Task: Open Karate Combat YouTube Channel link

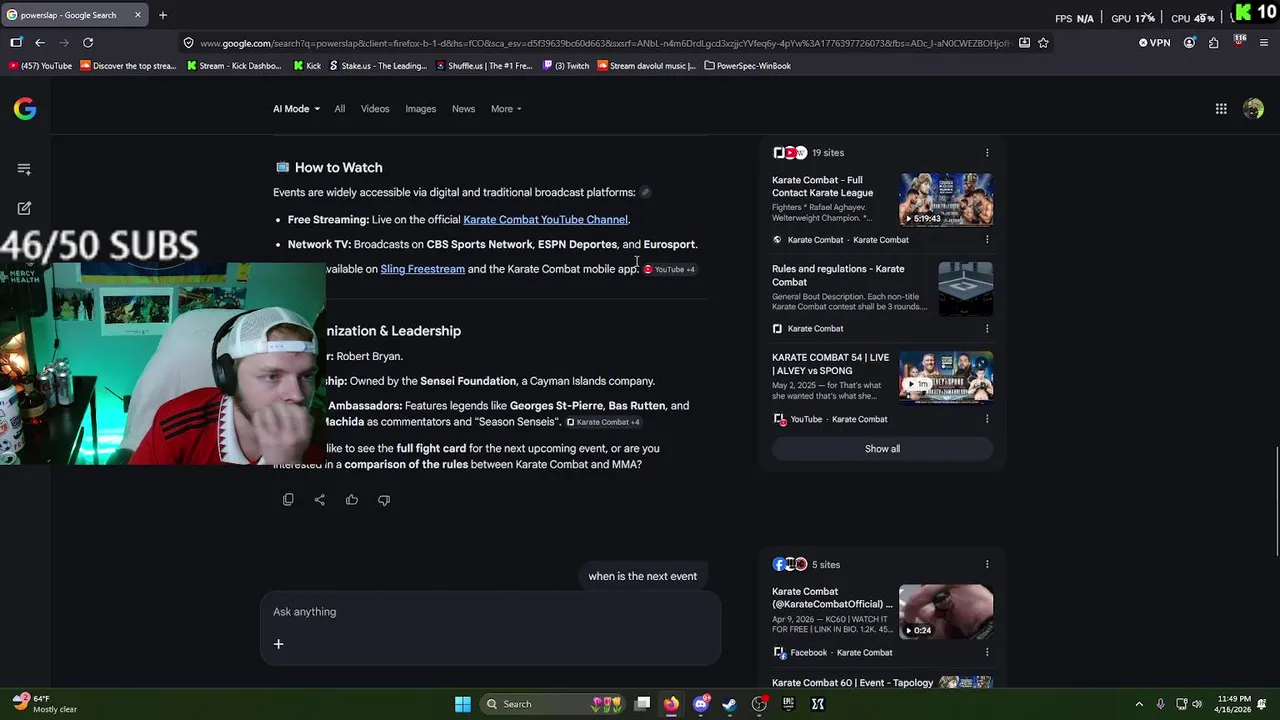Action: click(545, 220)
